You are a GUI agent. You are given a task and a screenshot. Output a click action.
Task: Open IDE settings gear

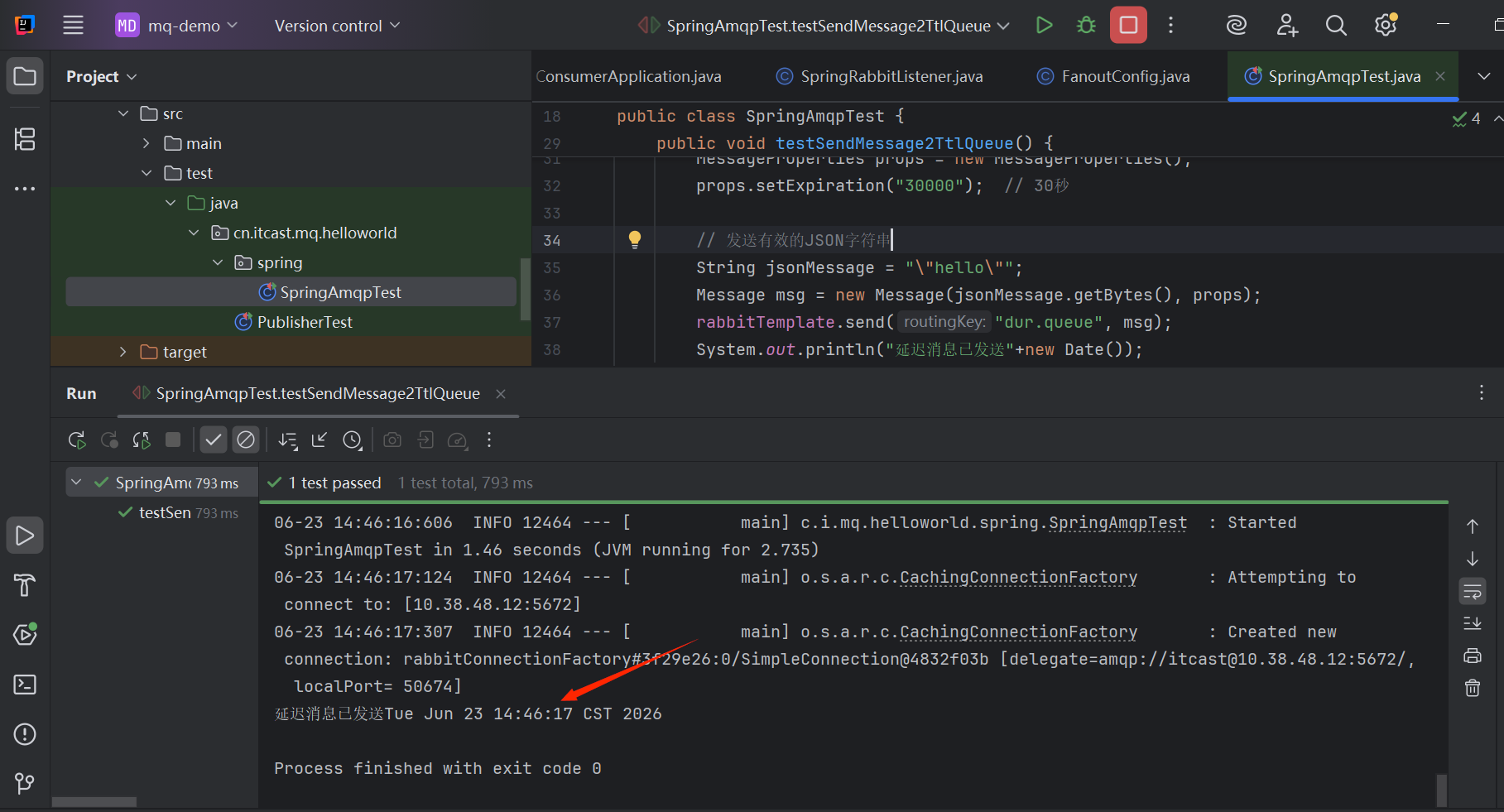point(1386,26)
